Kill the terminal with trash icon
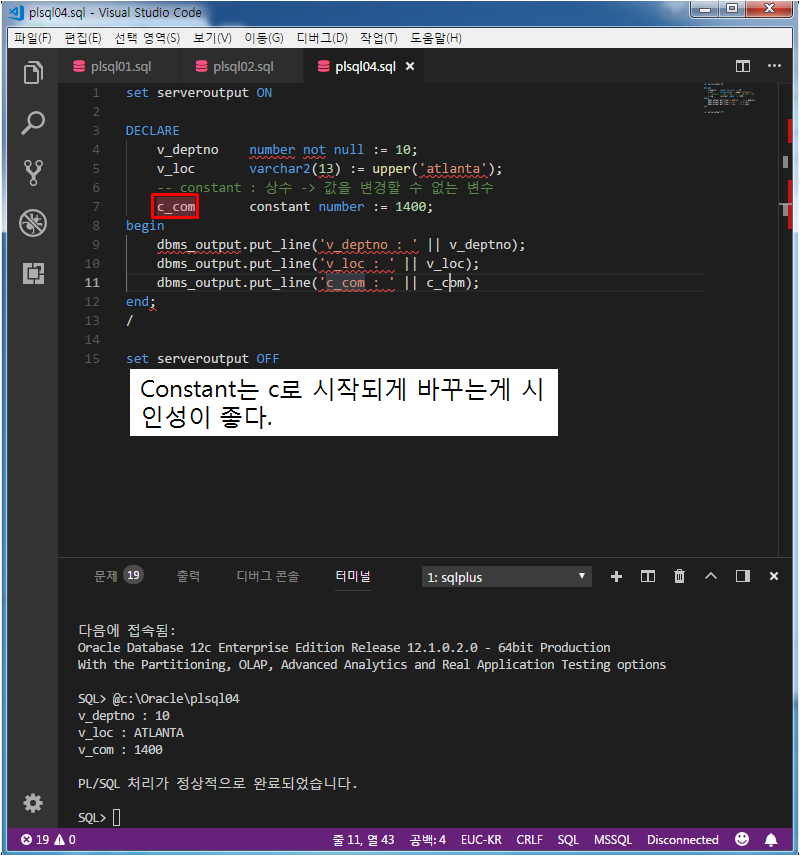This screenshot has height=856, width=800. (679, 576)
